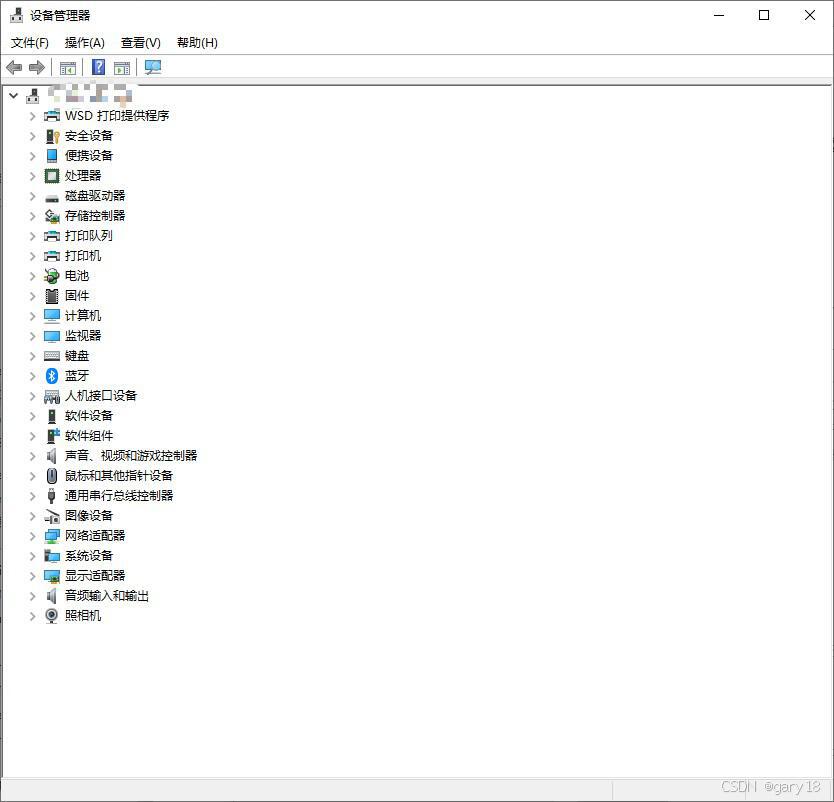Image resolution: width=834 pixels, height=802 pixels.
Task: Expand the 打印机 node
Action: pyautogui.click(x=32, y=256)
